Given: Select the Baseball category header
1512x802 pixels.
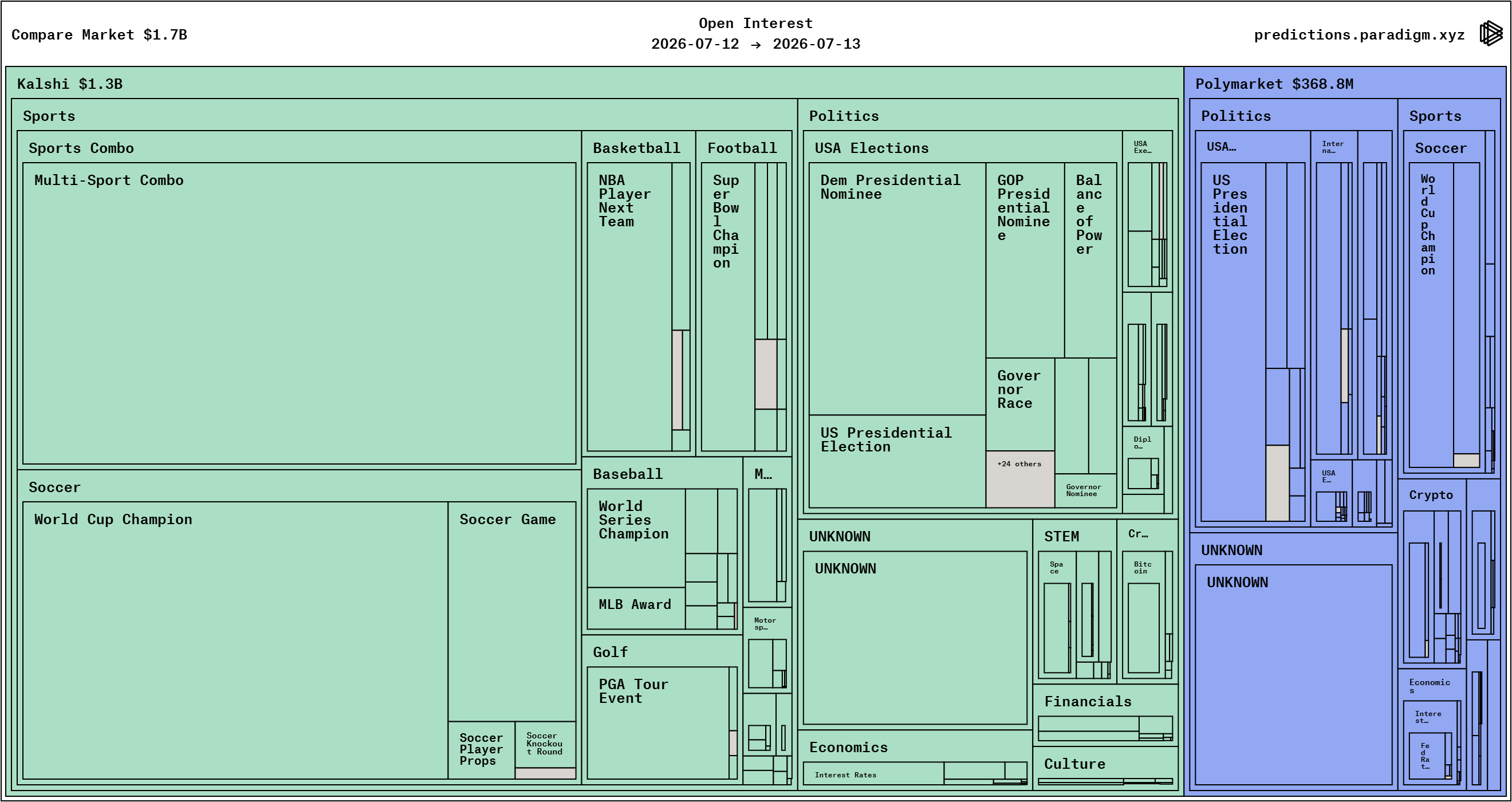Looking at the screenshot, I should click(x=628, y=474).
